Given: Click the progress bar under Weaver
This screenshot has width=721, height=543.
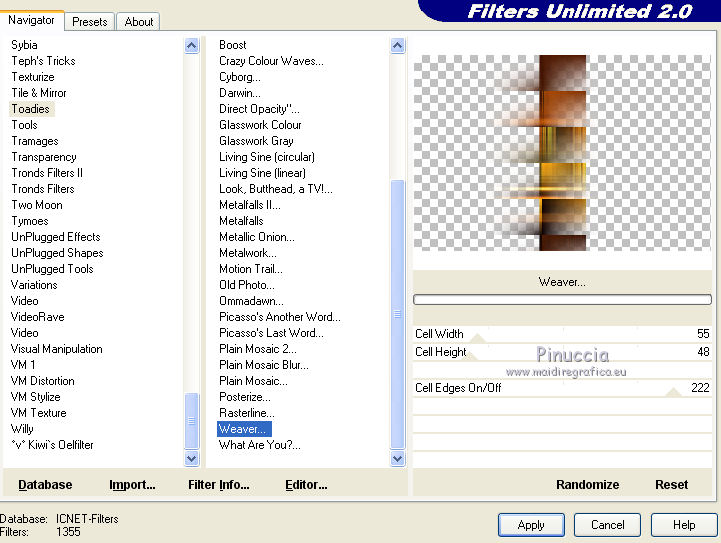Looking at the screenshot, I should 562,300.
